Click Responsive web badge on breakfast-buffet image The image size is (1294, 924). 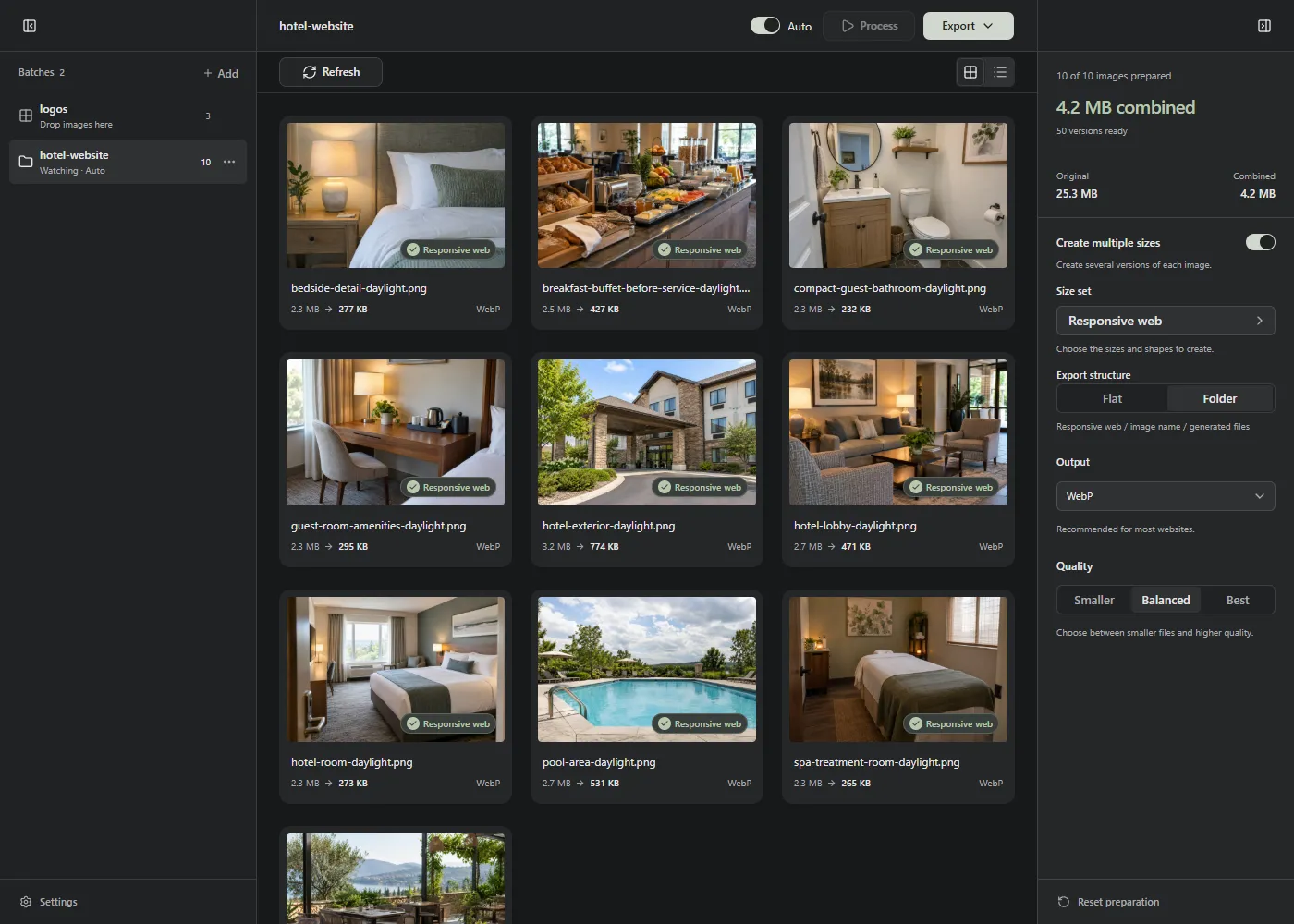[x=700, y=249]
